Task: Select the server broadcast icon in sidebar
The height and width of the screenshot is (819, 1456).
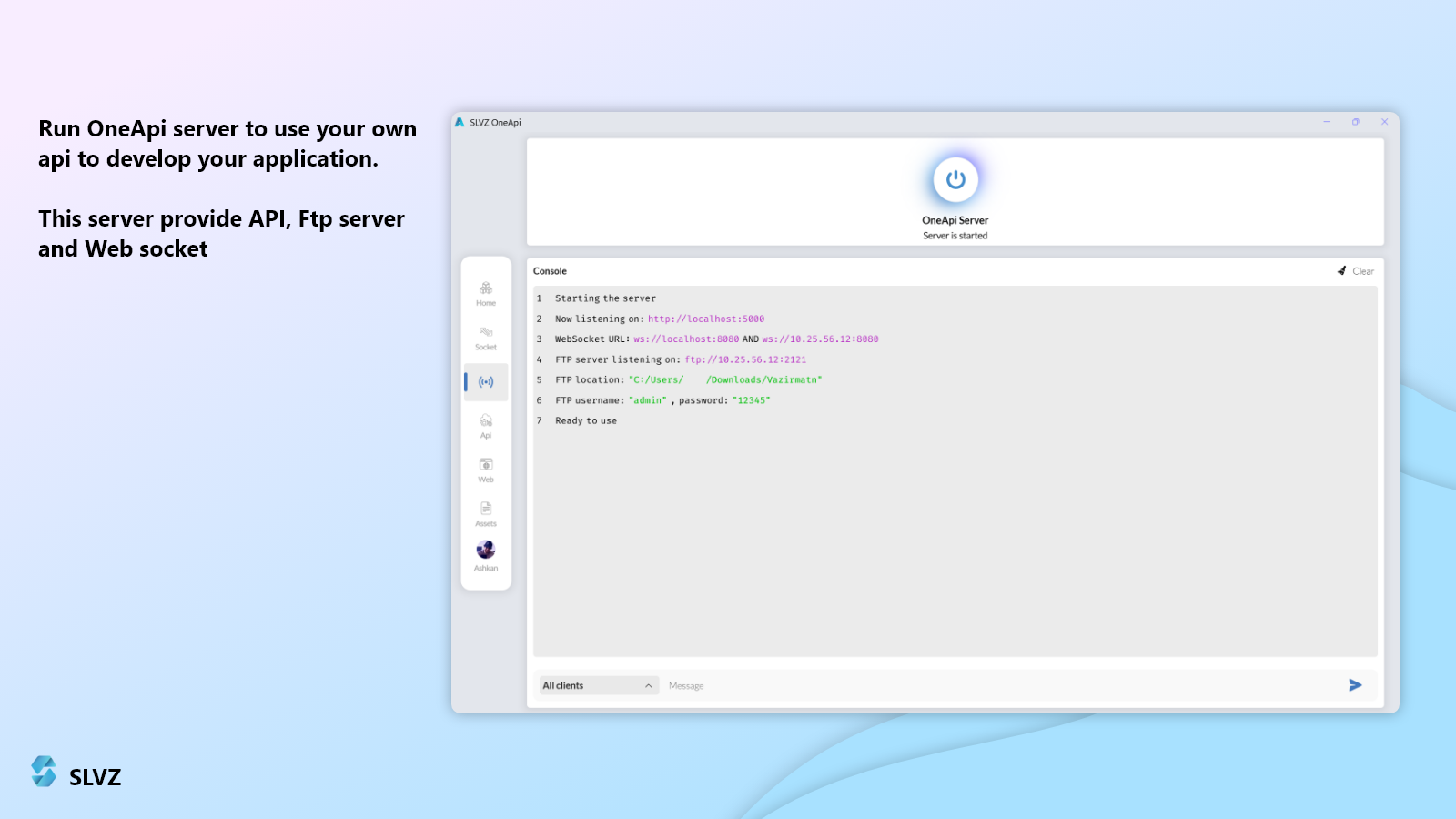Action: (x=486, y=382)
